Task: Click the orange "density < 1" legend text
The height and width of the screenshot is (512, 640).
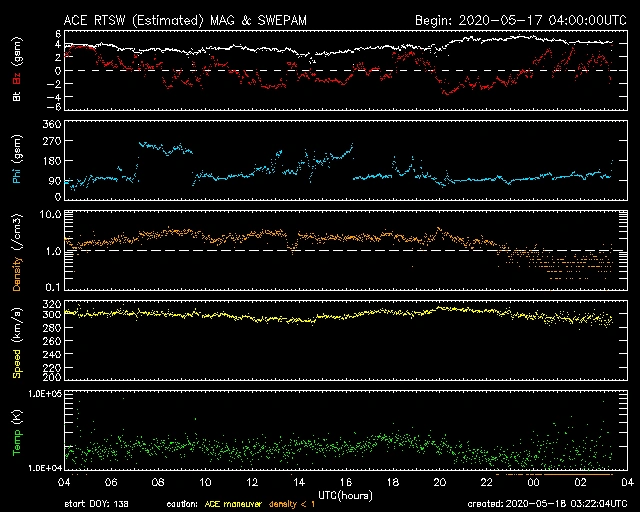Action: click(x=292, y=504)
